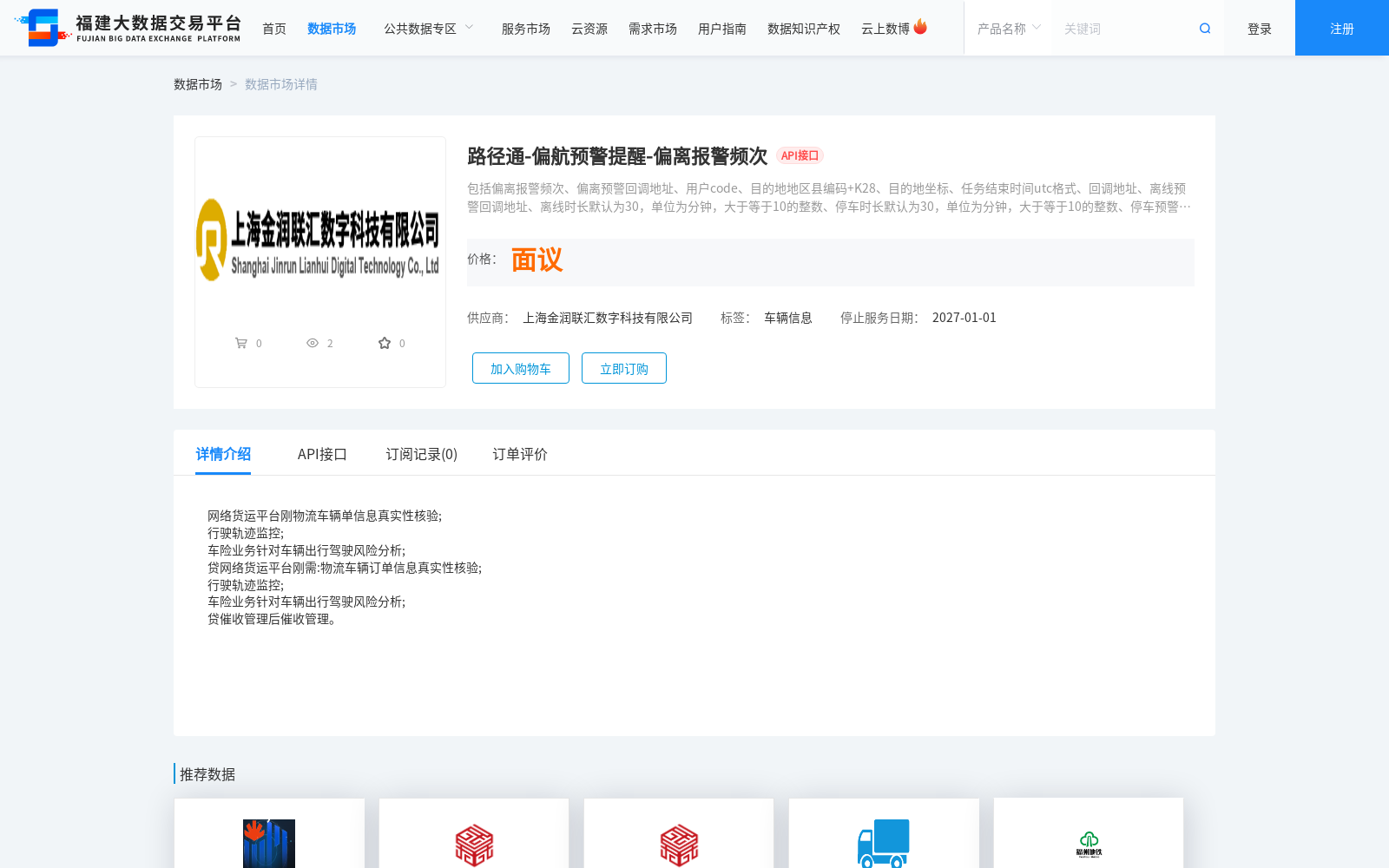Click the 数据市场 breadcrumb link

pos(198,84)
